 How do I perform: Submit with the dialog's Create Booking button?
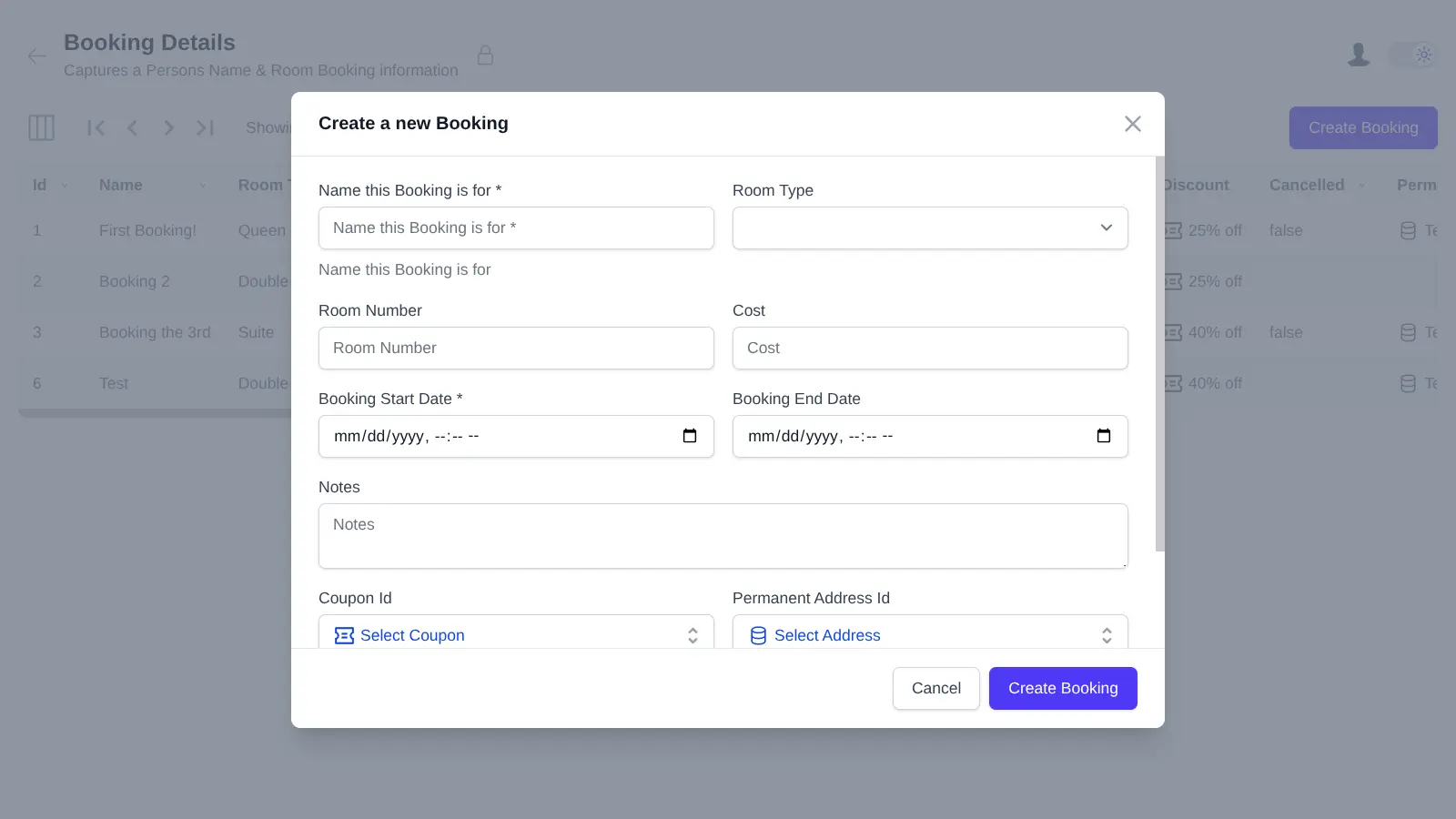(x=1063, y=688)
